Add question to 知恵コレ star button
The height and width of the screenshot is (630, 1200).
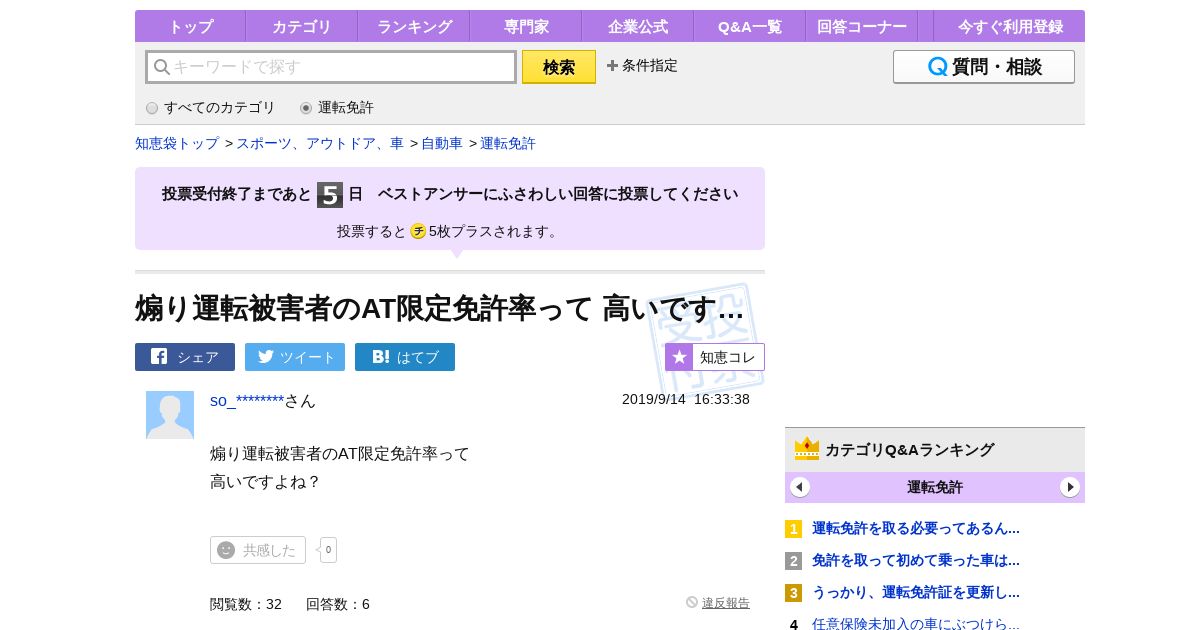pyautogui.click(x=715, y=357)
